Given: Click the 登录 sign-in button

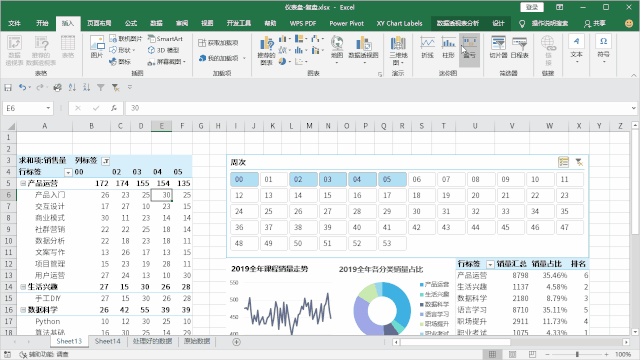Looking at the screenshot, I should 532,7.
